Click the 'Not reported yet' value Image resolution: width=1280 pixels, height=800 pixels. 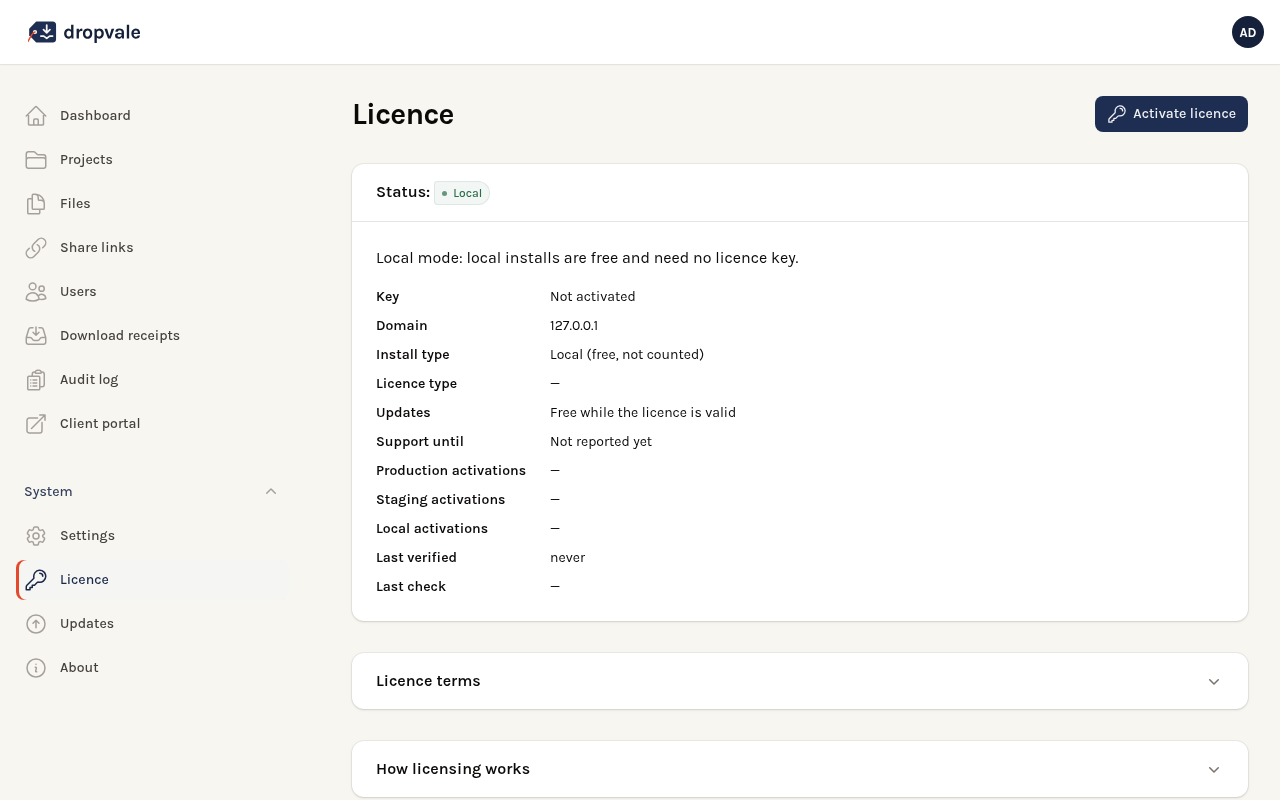pos(601,442)
